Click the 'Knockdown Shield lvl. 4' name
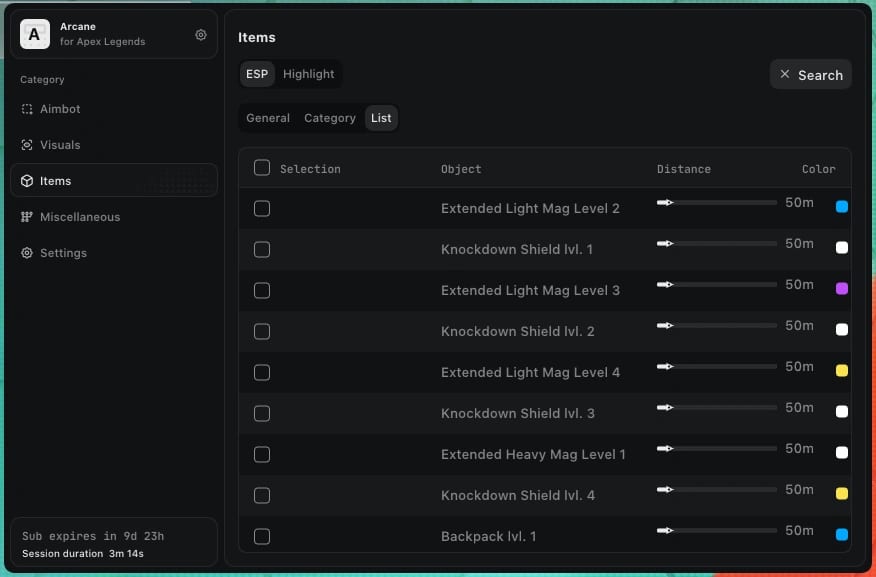The height and width of the screenshot is (577, 876). pos(518,495)
